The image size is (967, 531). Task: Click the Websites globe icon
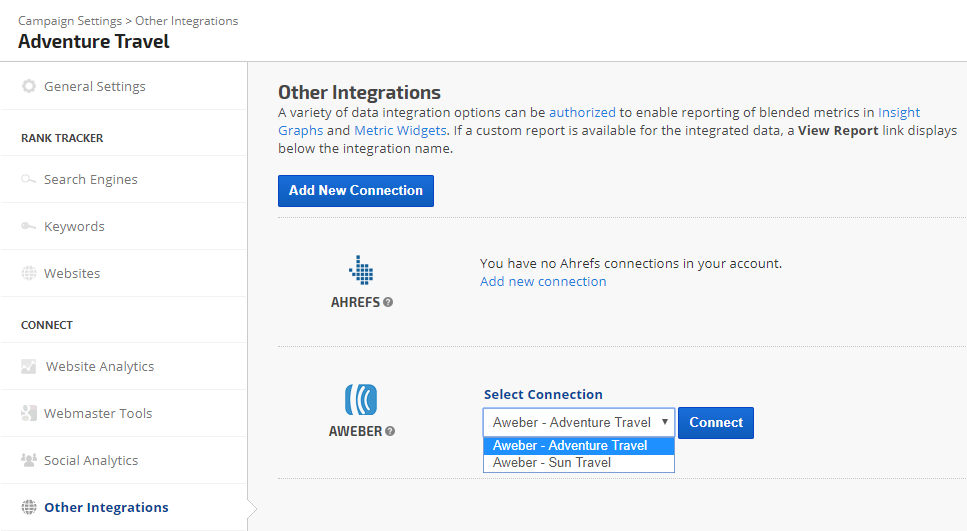pos(29,274)
